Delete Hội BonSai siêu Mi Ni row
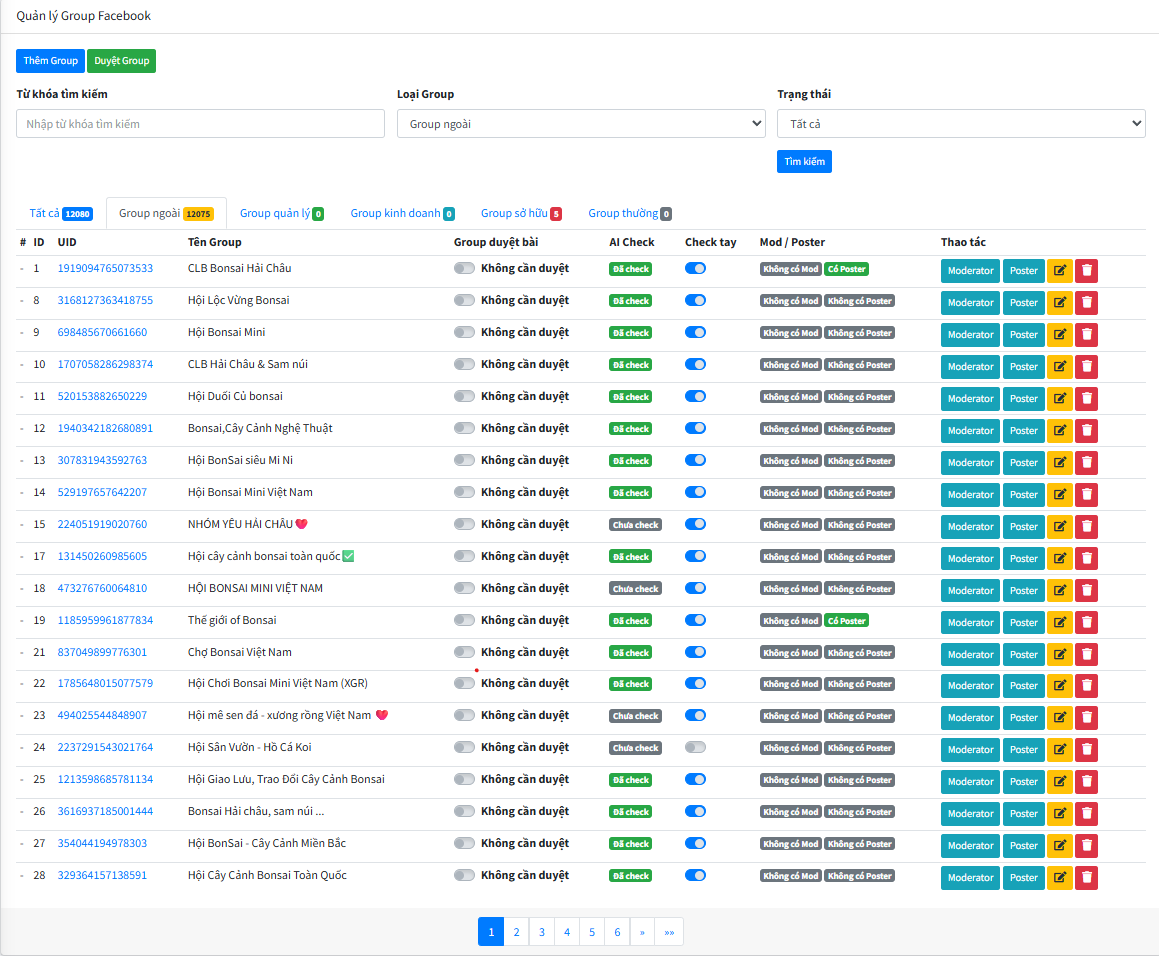 pyautogui.click(x=1087, y=463)
